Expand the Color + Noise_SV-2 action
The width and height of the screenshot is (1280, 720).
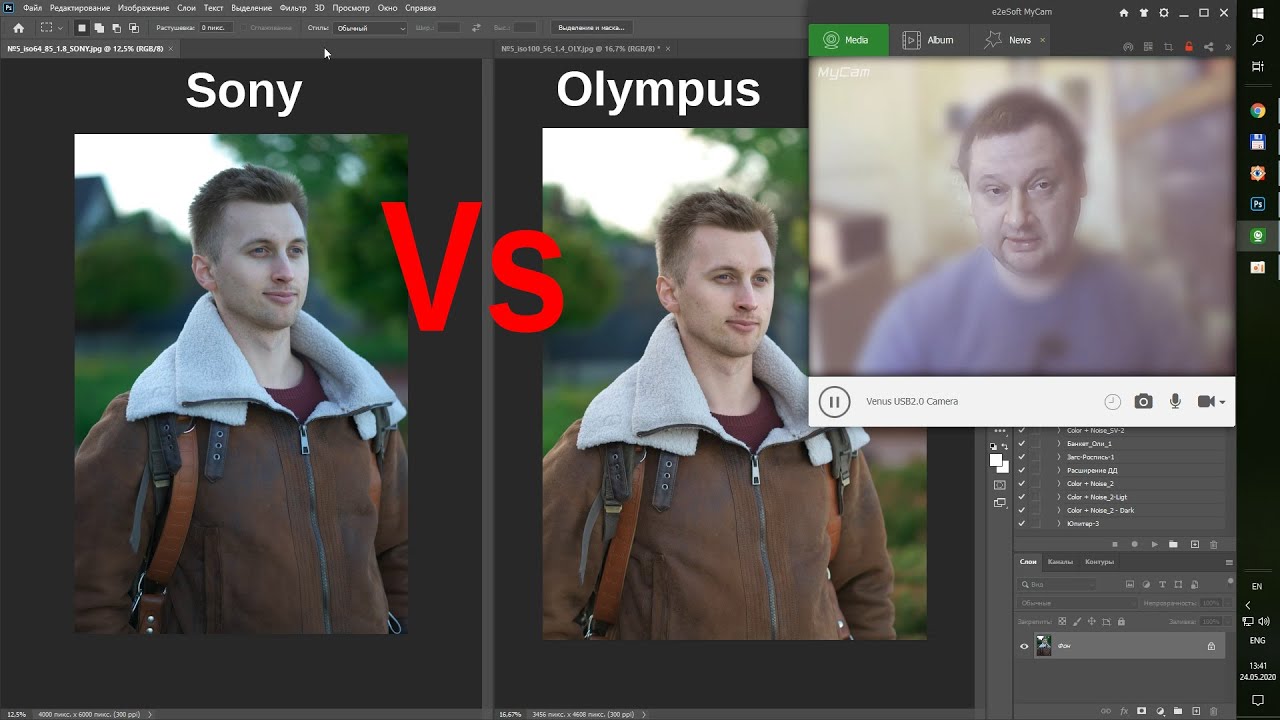click(x=1059, y=430)
